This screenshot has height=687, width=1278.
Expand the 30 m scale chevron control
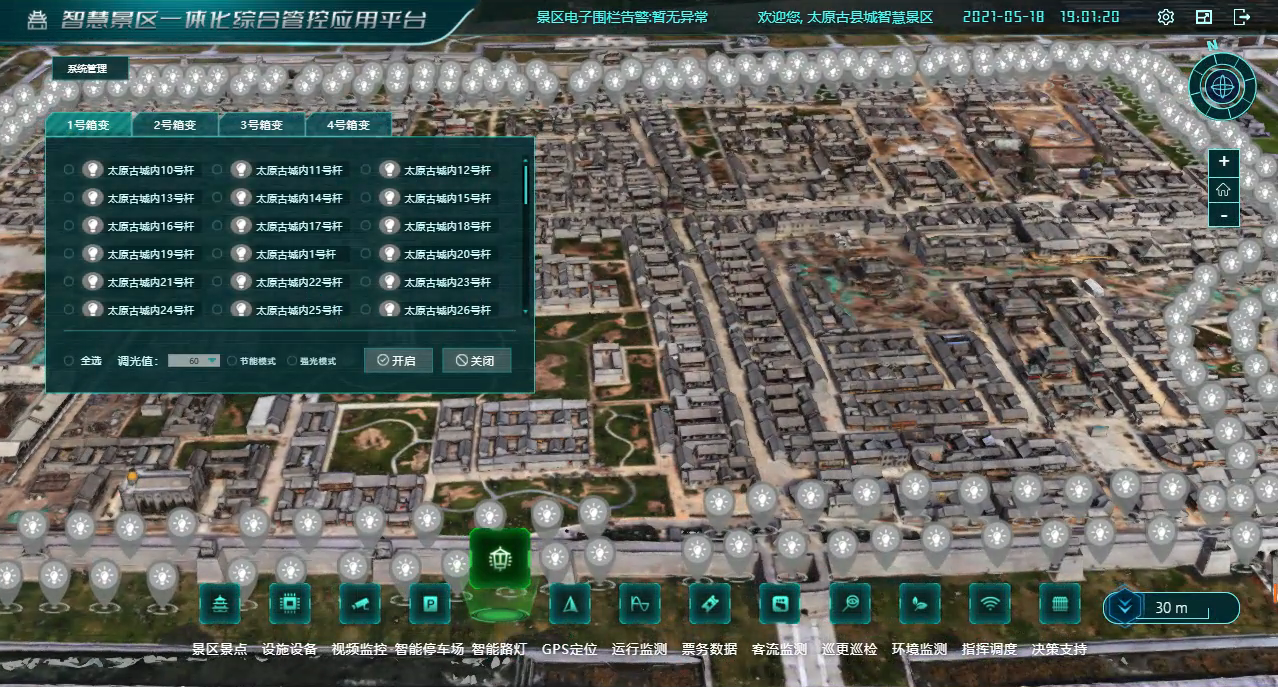click(1127, 607)
